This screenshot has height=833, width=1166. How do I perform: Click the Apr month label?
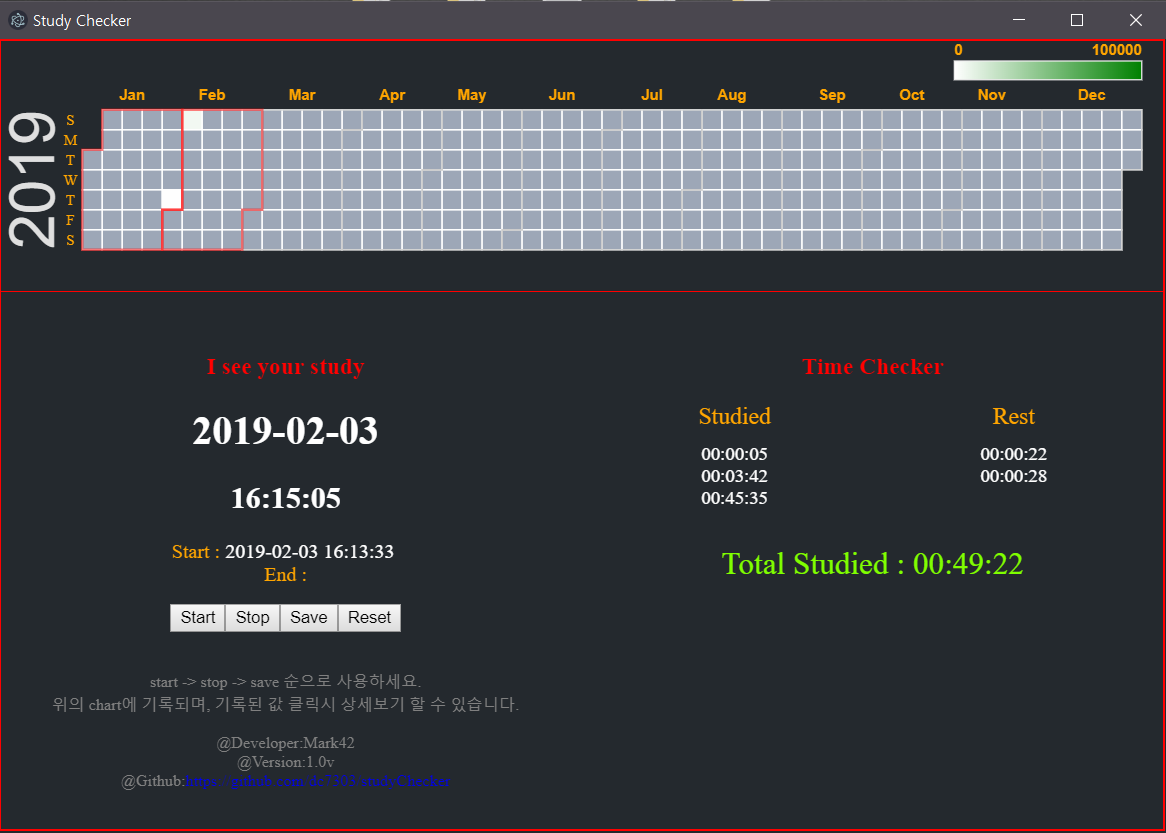[x=392, y=94]
